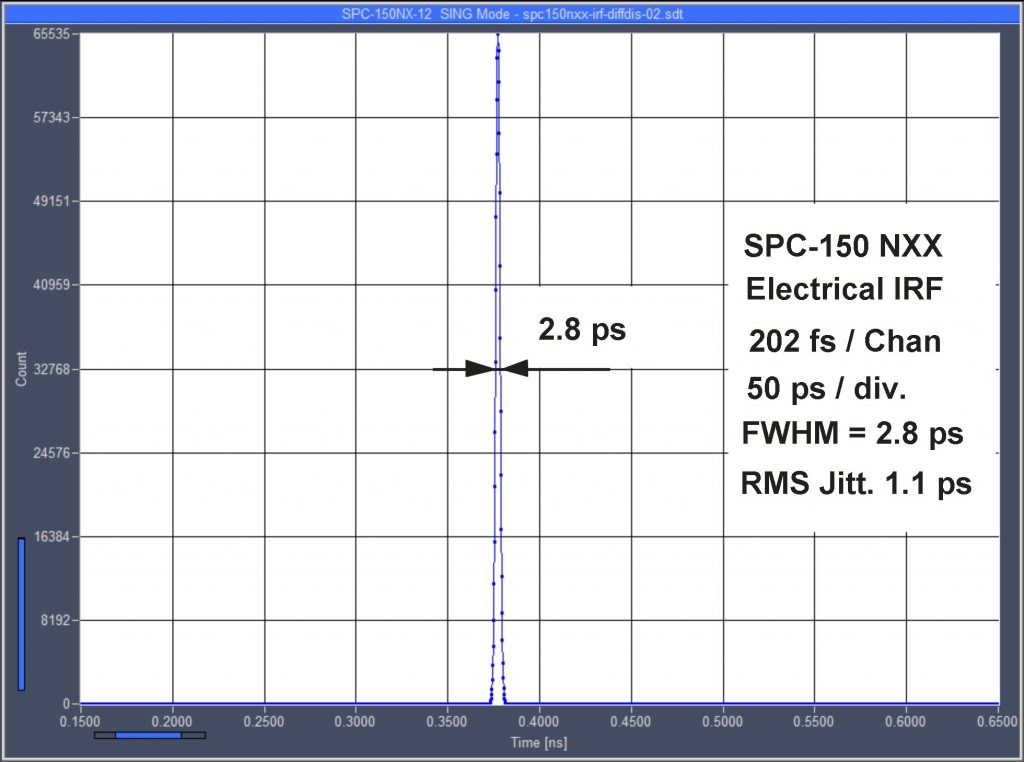This screenshot has width=1024, height=762.
Task: Click the 'FWHM = 2.8 ps' text
Action: click(852, 434)
